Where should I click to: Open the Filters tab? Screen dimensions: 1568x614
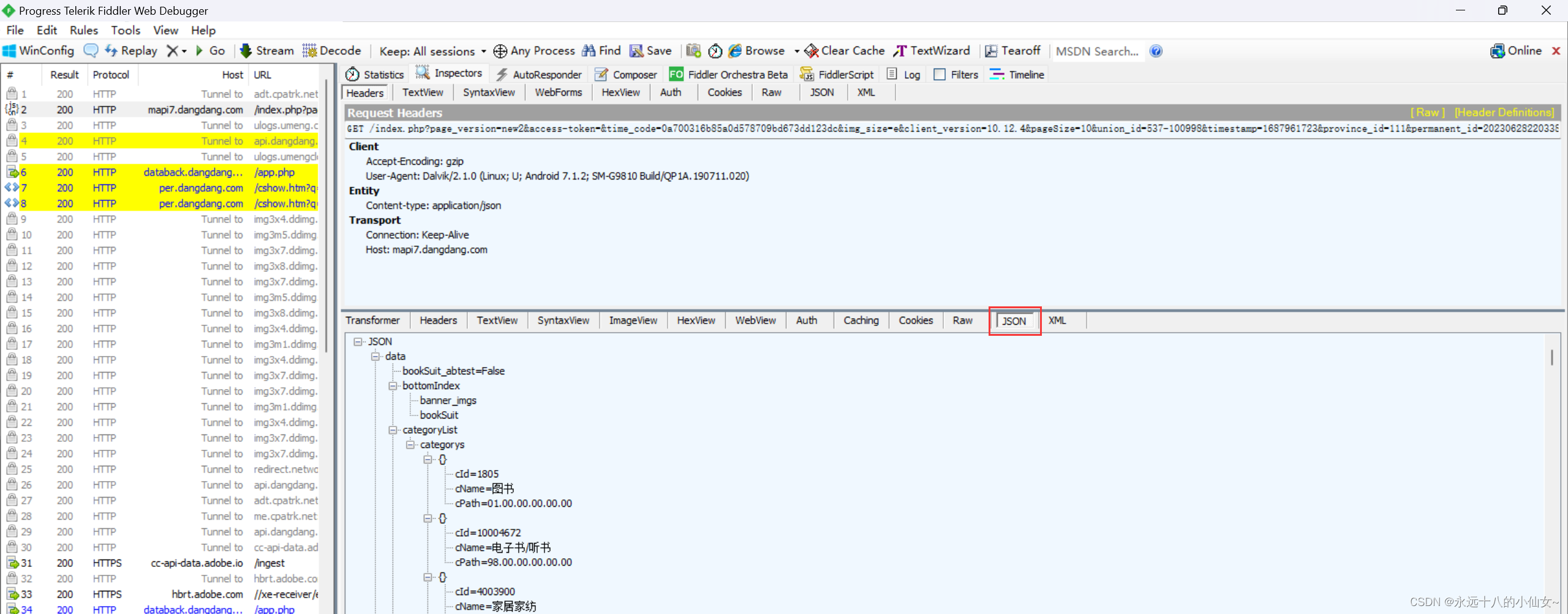click(x=956, y=74)
